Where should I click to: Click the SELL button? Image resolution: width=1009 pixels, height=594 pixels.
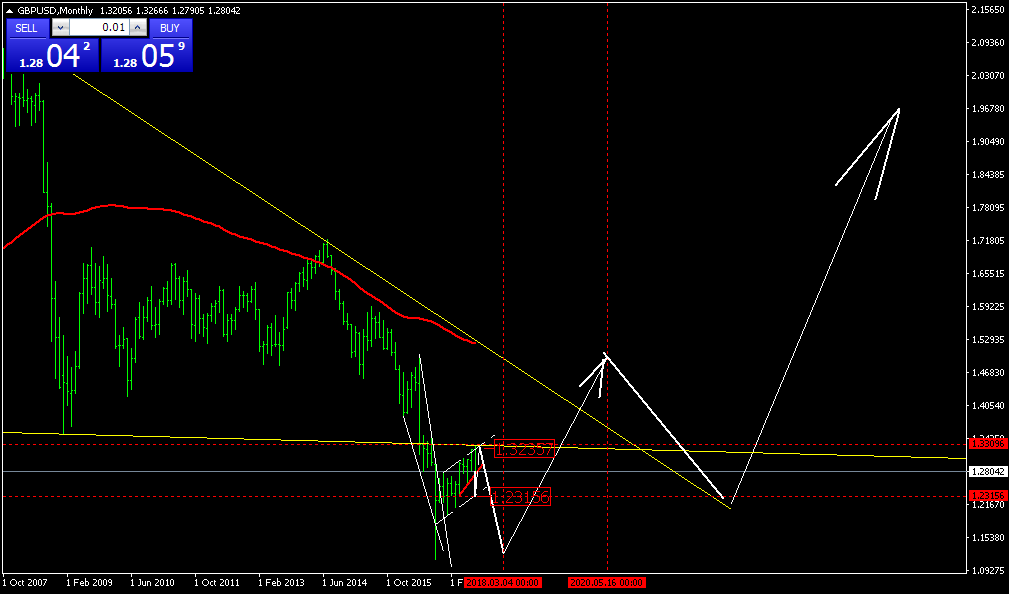(x=26, y=28)
